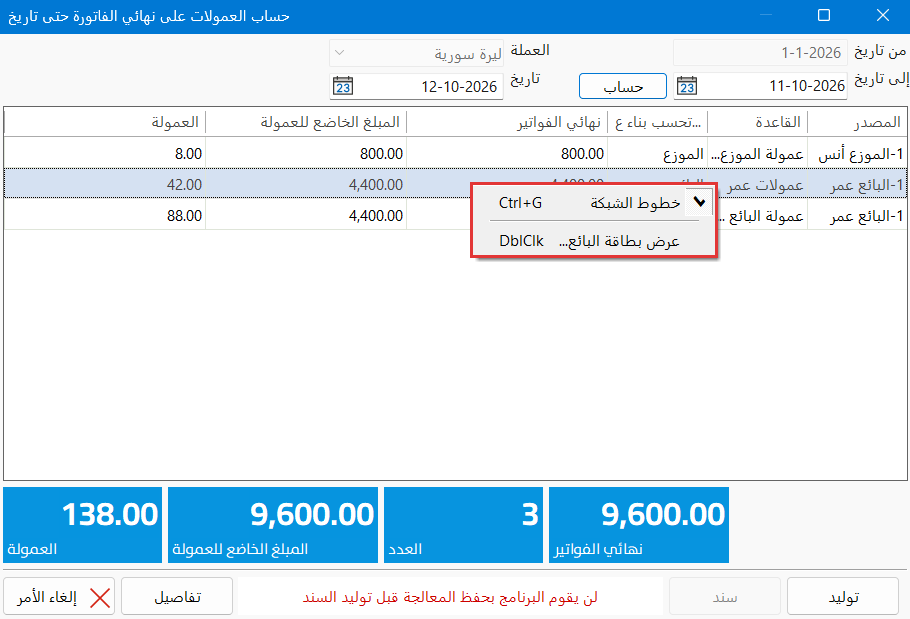Click the نهائي الفواتير column header

pyautogui.click(x=507, y=122)
